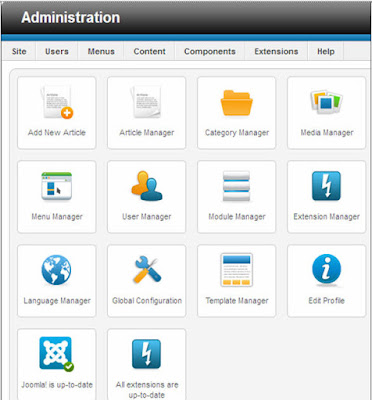Click the Article Manager text link
372x400 pixels.
click(x=147, y=133)
